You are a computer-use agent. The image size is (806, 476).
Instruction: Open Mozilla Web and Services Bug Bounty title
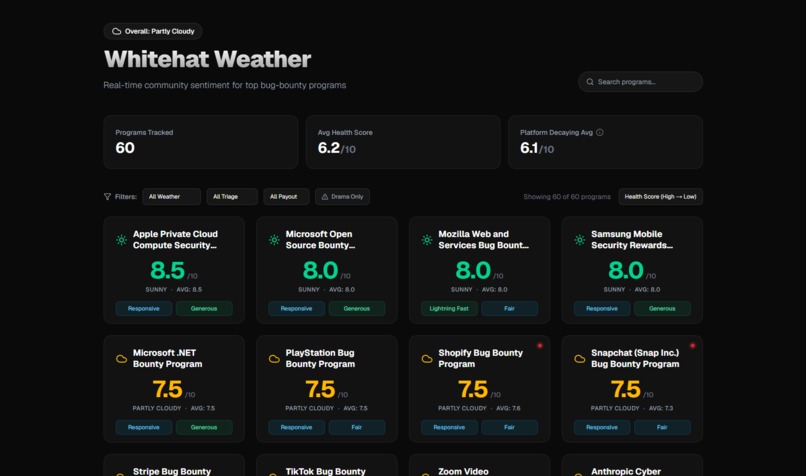(x=483, y=240)
